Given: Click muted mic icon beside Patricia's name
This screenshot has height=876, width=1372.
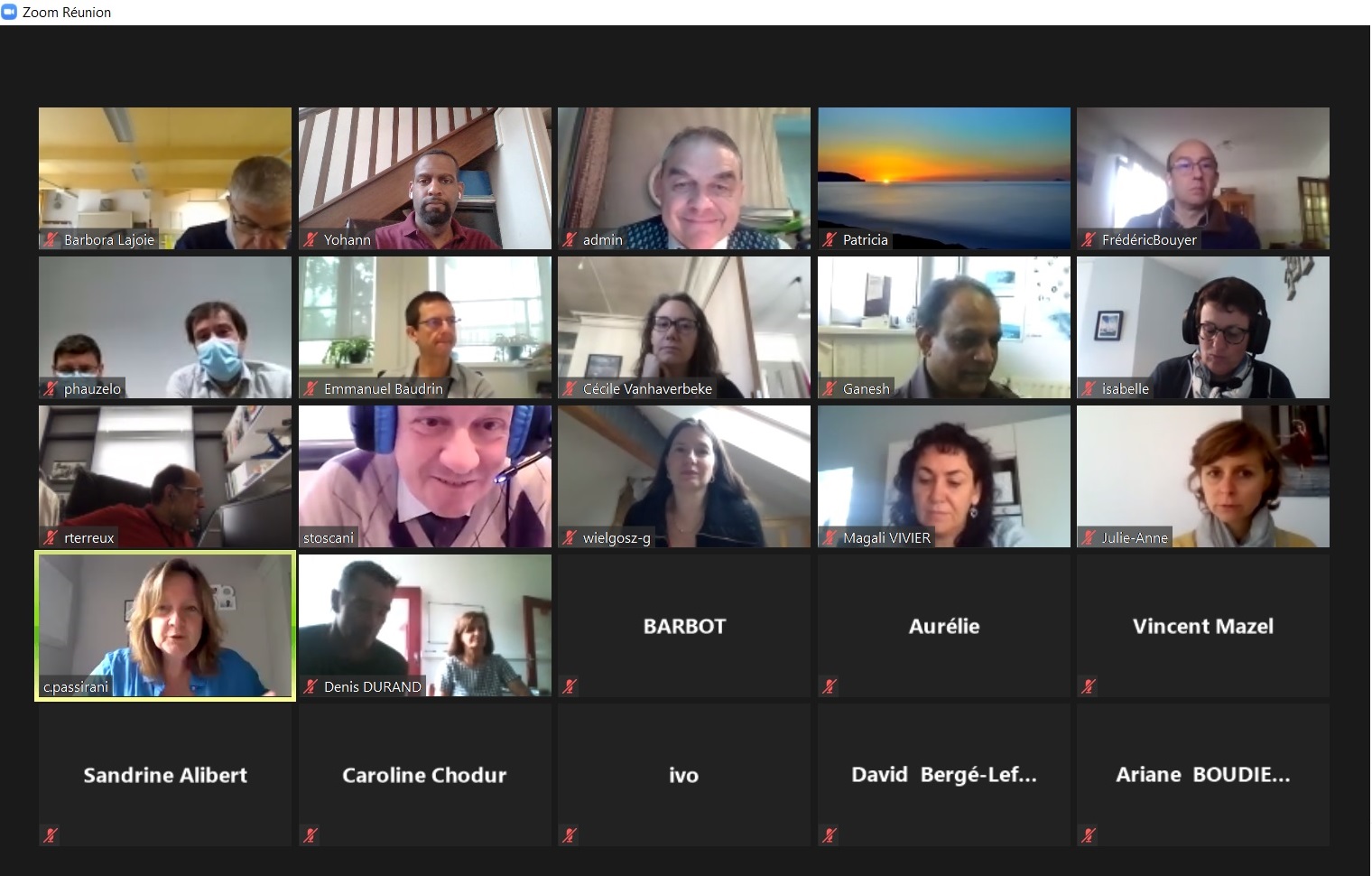Looking at the screenshot, I should click(830, 239).
